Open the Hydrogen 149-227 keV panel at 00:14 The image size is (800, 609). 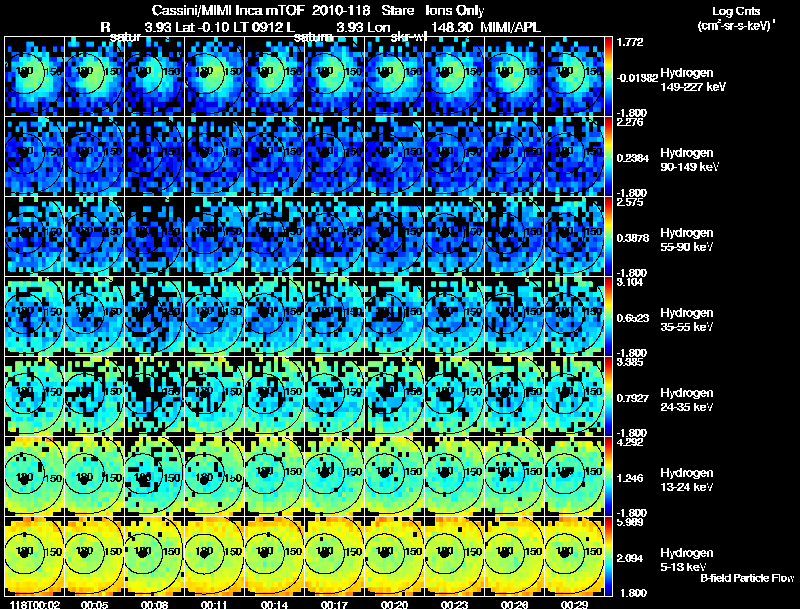click(274, 76)
